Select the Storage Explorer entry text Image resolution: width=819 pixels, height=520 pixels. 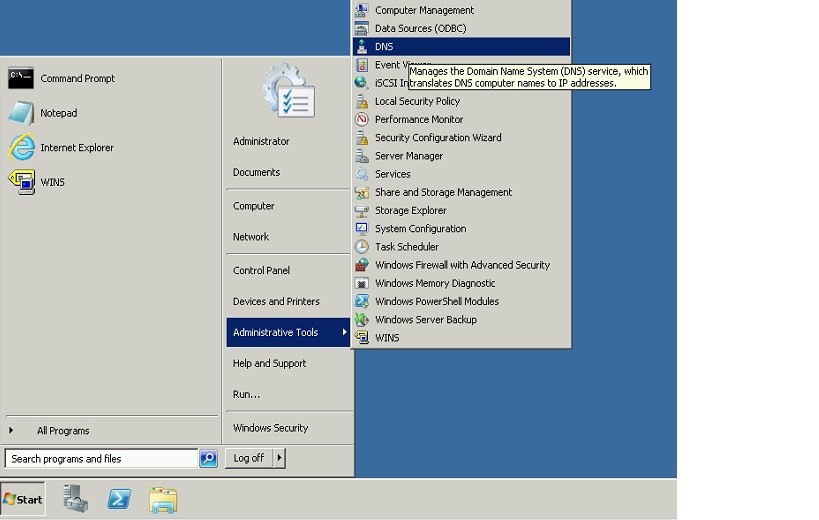click(x=411, y=210)
